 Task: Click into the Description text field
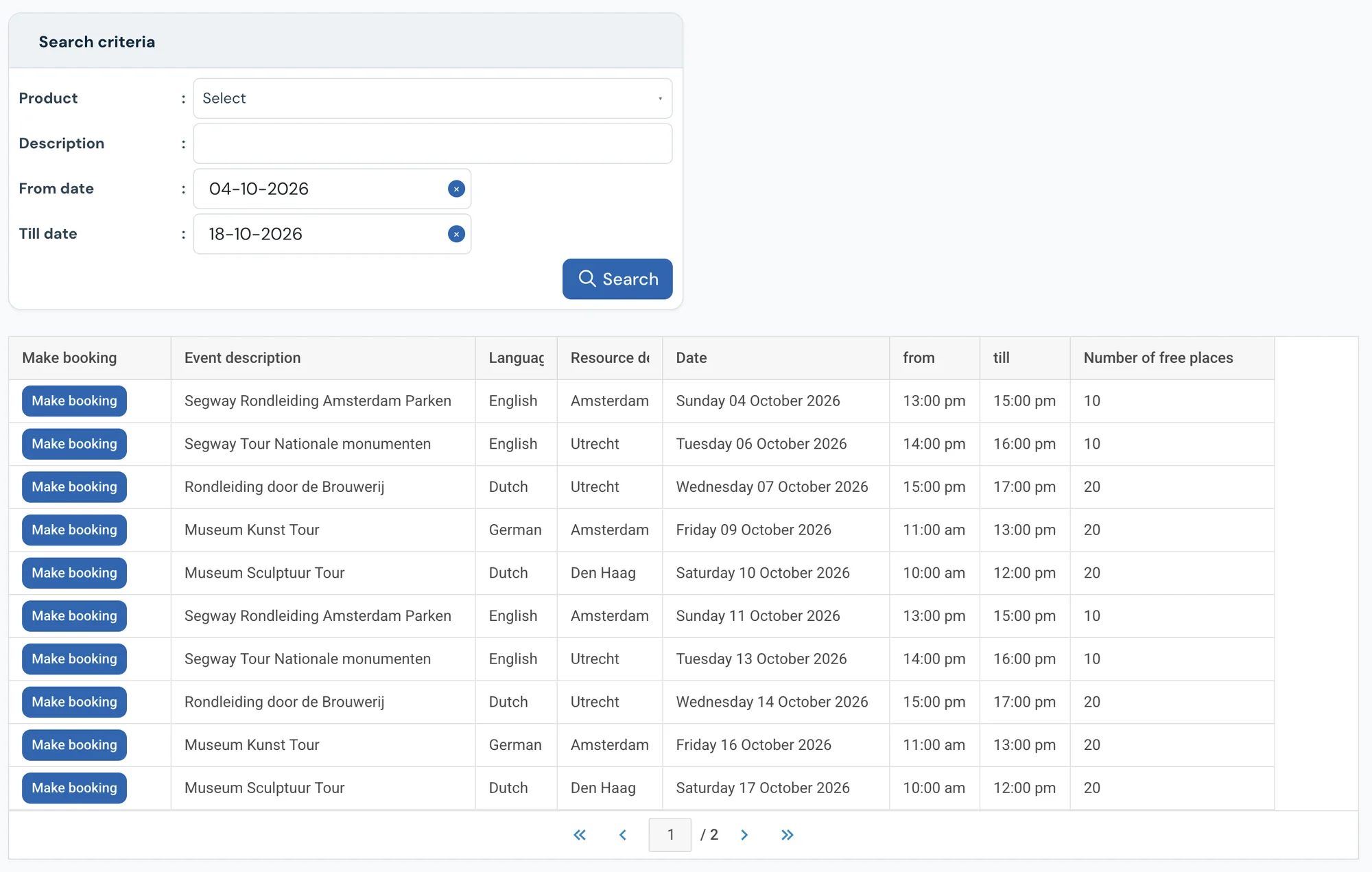tap(433, 143)
